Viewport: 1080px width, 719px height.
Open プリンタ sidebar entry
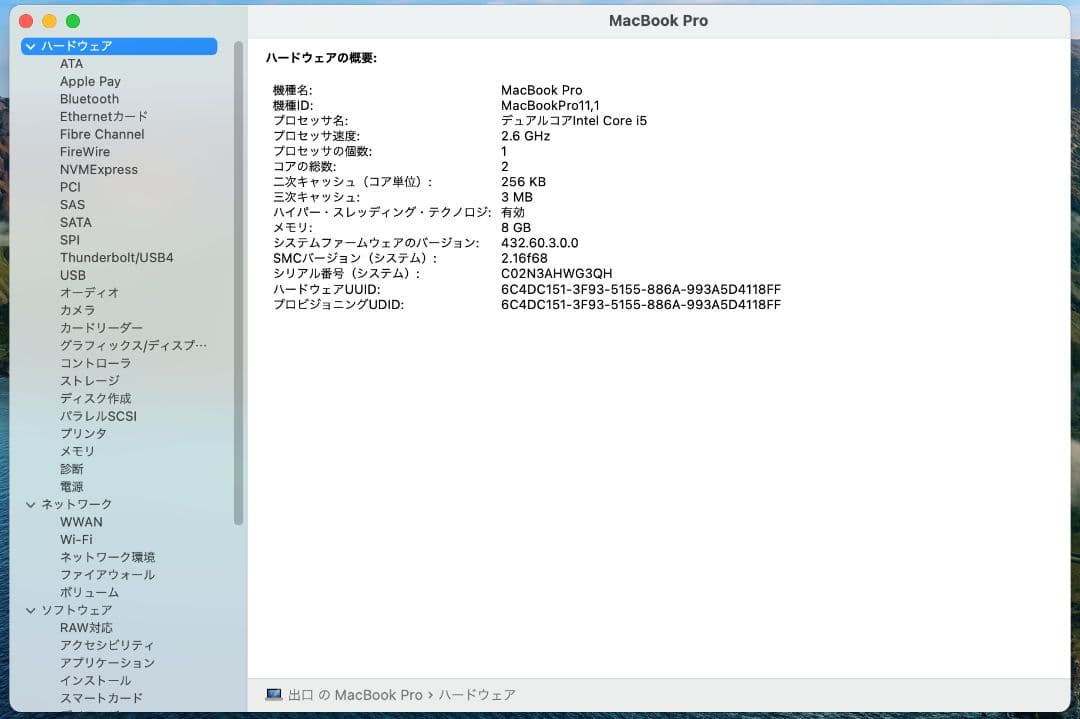83,433
